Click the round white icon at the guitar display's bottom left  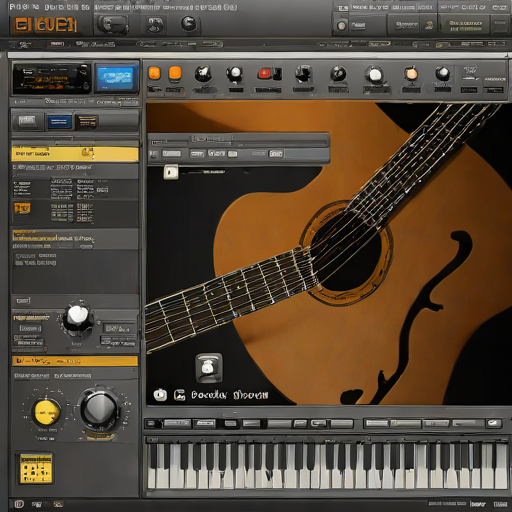tap(160, 395)
